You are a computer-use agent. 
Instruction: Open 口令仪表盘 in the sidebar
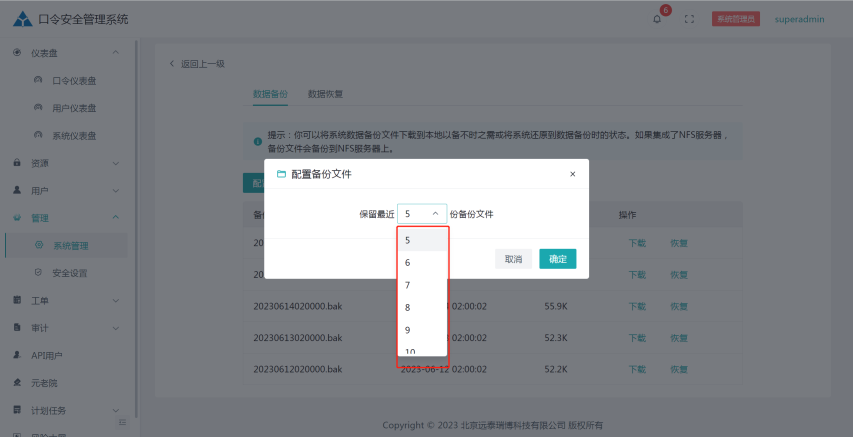(x=79, y=81)
